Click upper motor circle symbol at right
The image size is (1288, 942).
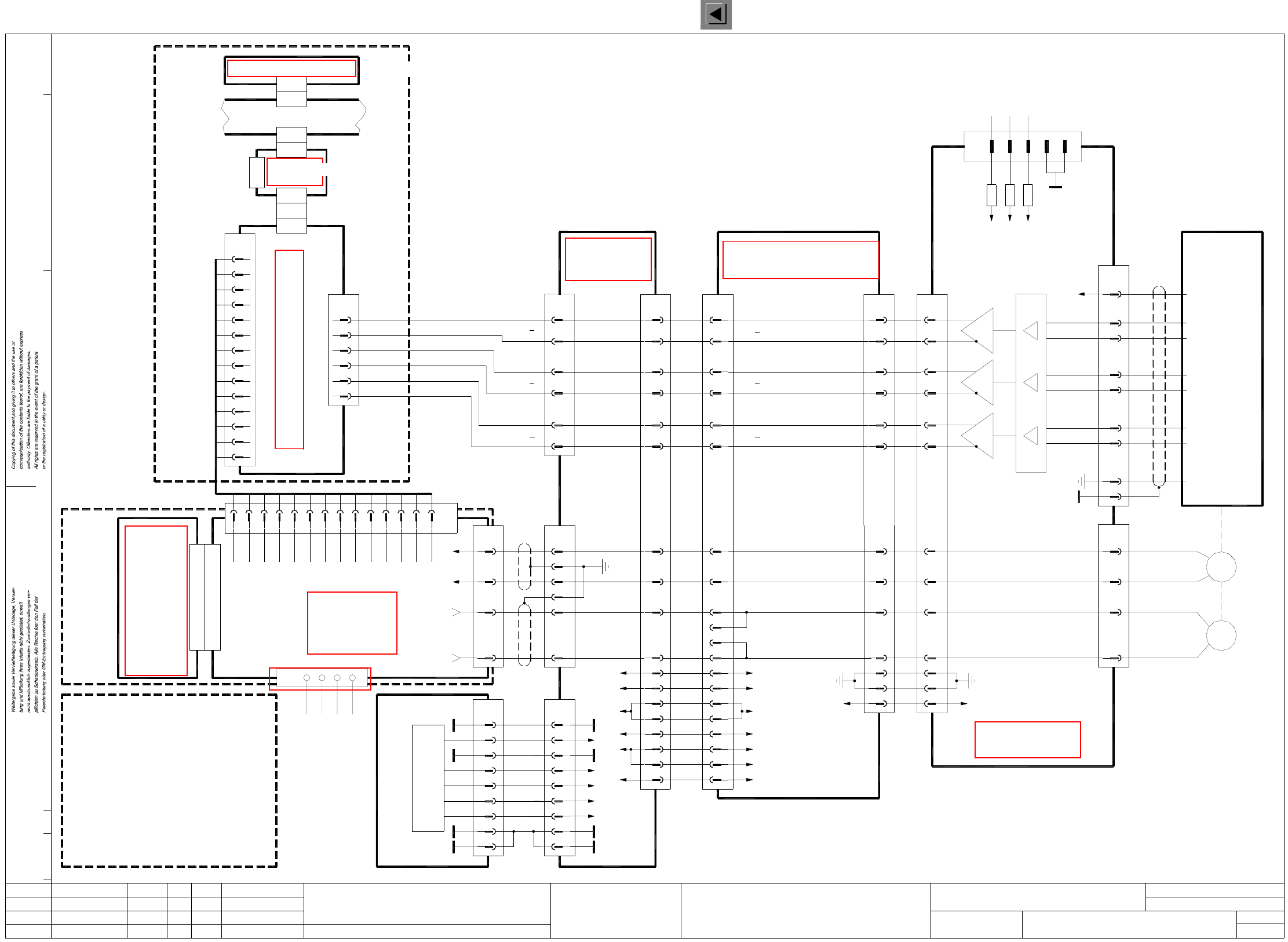(1221, 567)
